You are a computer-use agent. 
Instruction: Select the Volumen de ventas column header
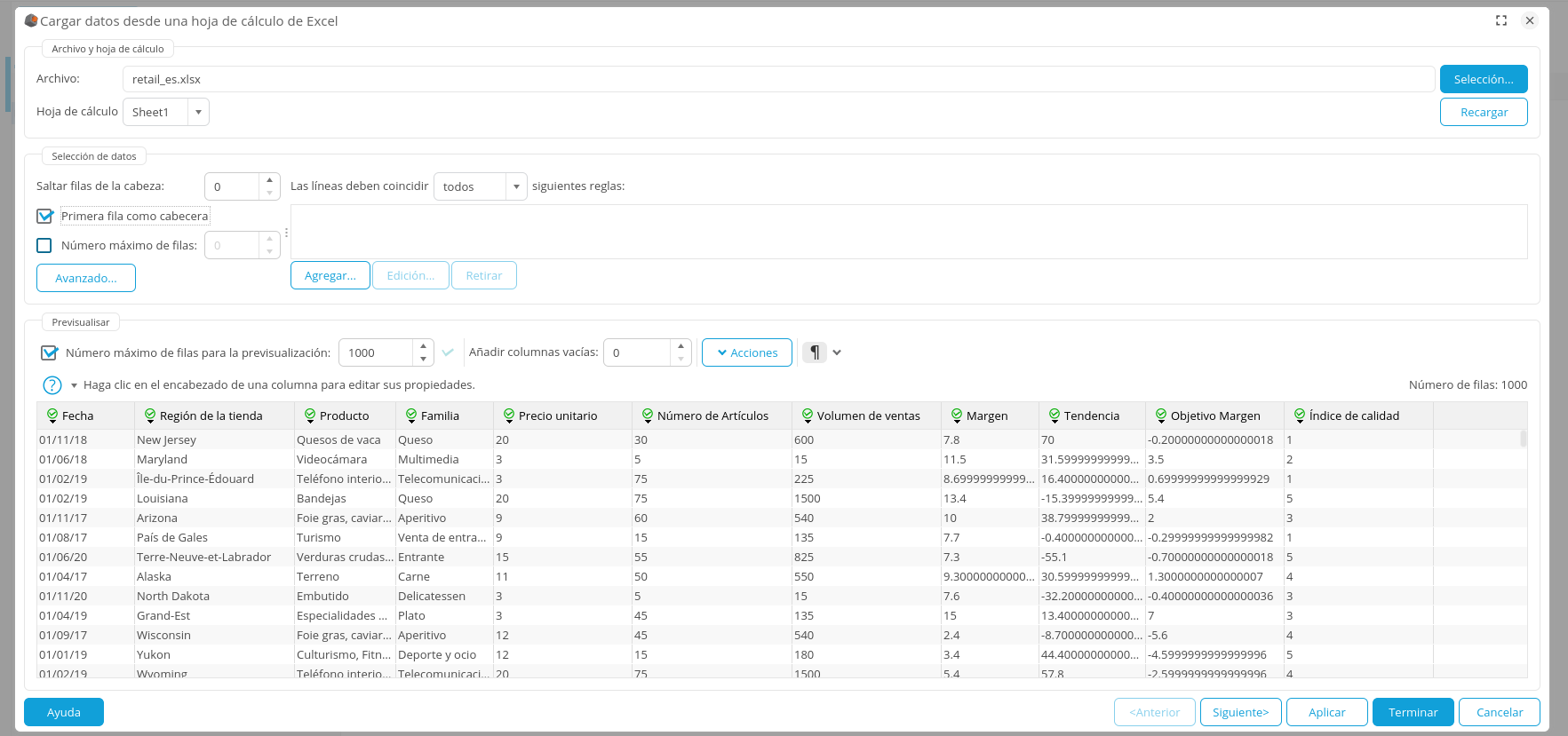click(868, 415)
